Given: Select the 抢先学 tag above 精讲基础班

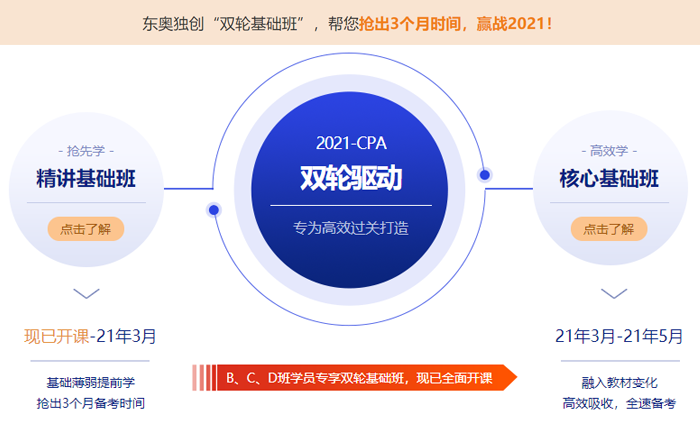Looking at the screenshot, I should pyautogui.click(x=85, y=151).
